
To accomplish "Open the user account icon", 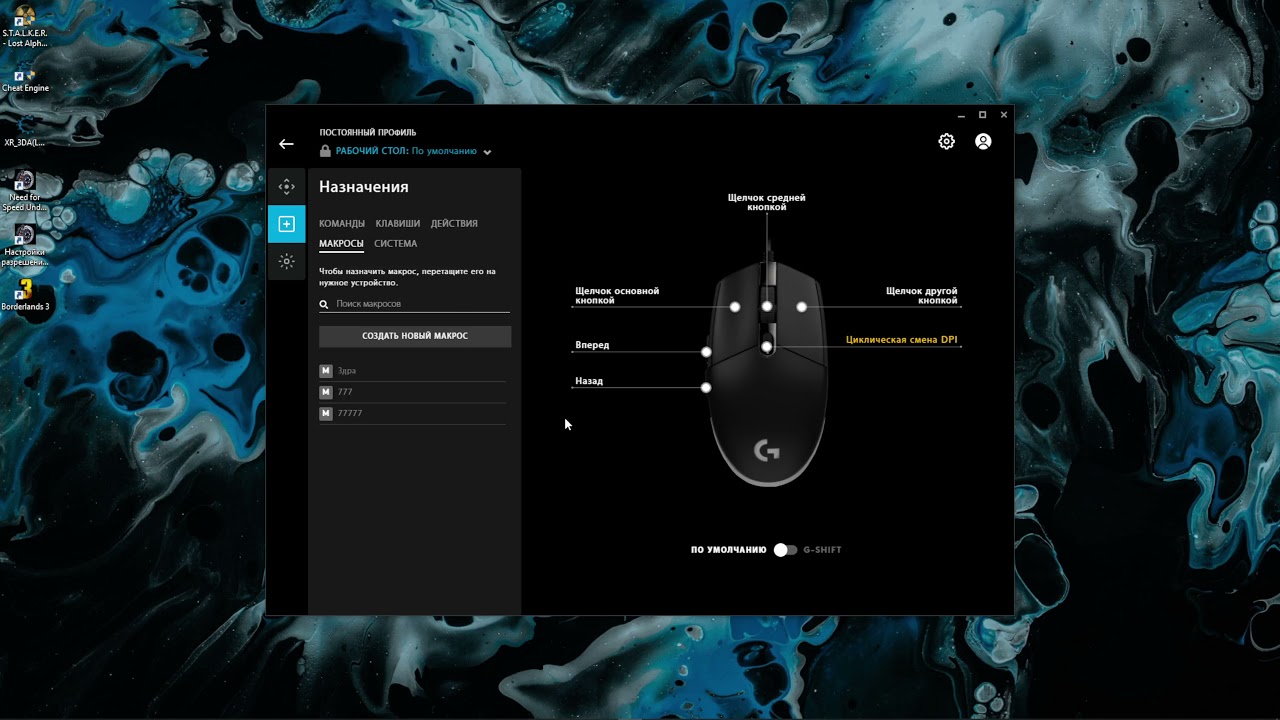I will click(983, 142).
